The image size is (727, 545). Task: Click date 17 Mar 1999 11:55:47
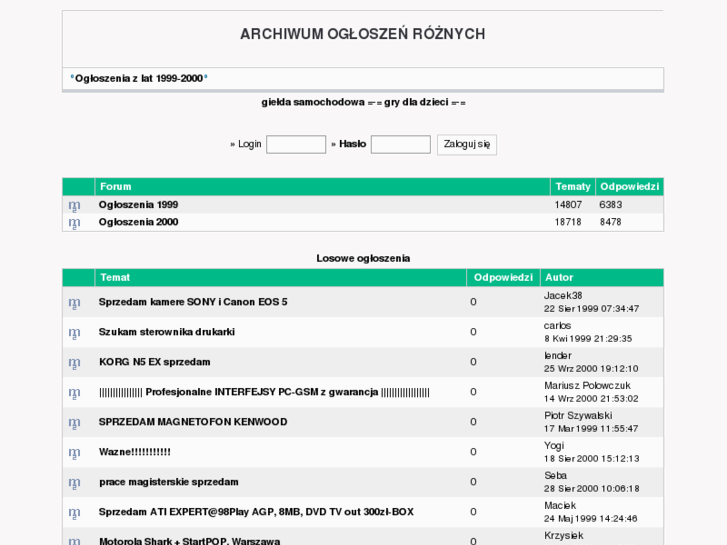click(x=591, y=429)
